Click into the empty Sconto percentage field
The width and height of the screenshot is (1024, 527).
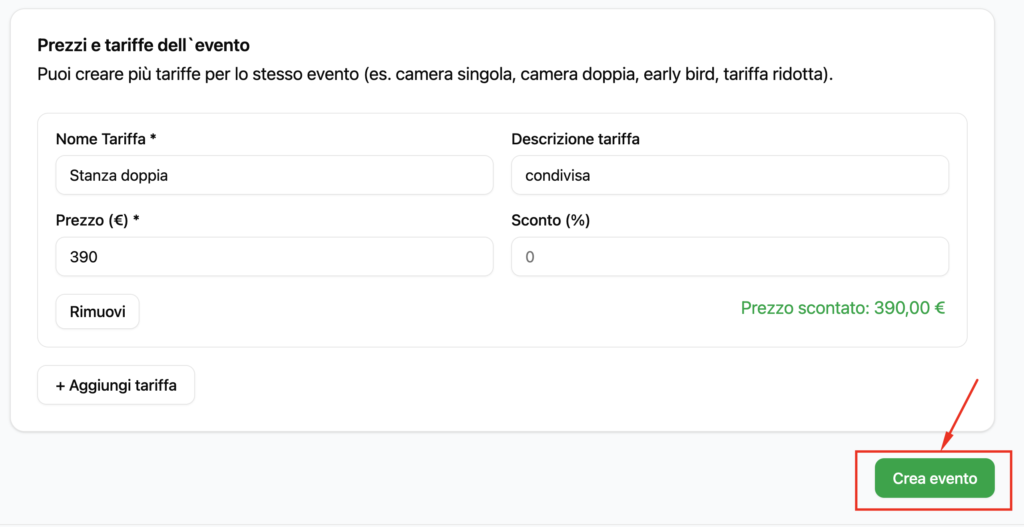click(x=729, y=257)
